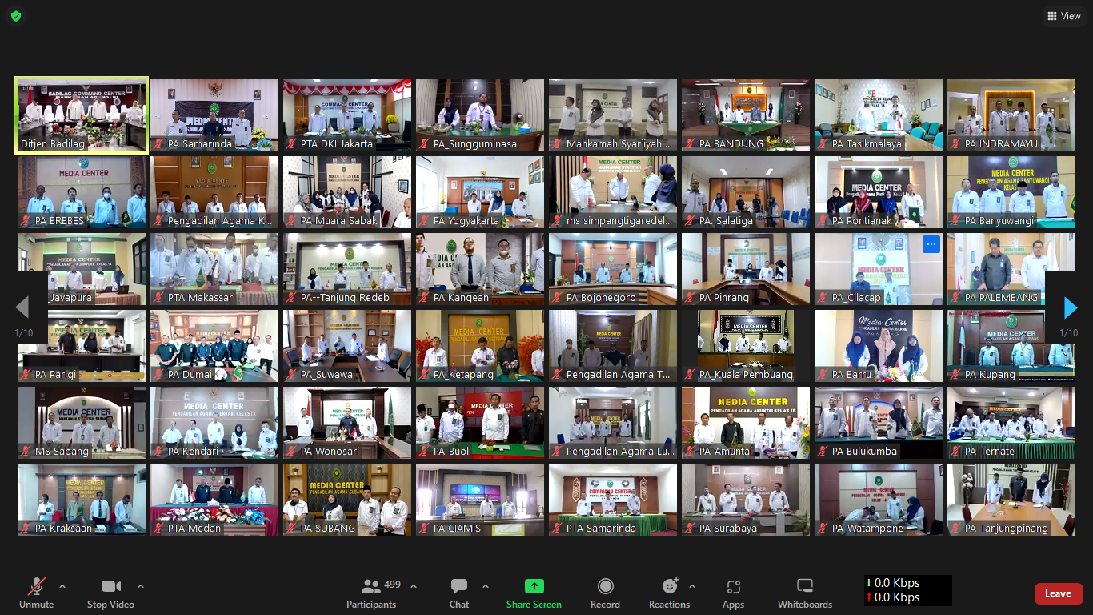Open the Chat panel

click(459, 591)
